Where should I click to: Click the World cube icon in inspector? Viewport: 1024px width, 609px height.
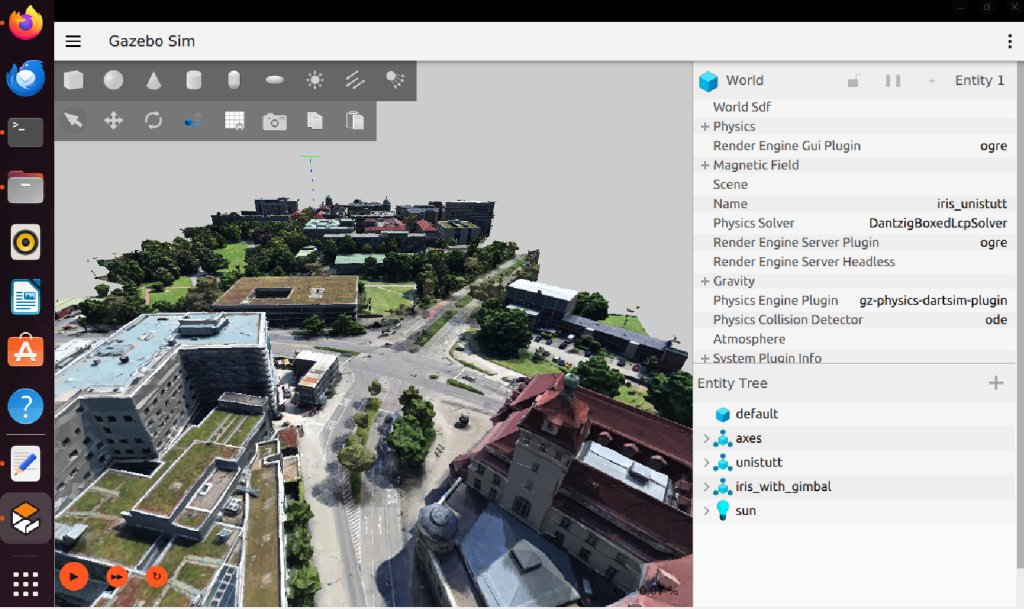pos(709,81)
